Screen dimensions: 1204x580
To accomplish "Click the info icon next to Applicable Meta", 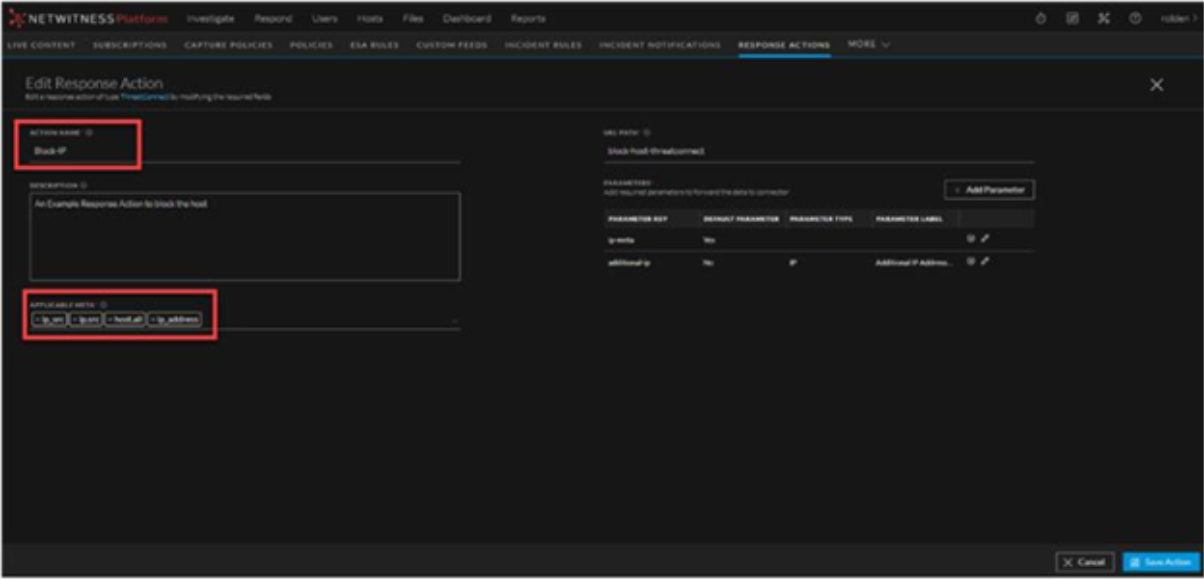I will click(x=103, y=304).
